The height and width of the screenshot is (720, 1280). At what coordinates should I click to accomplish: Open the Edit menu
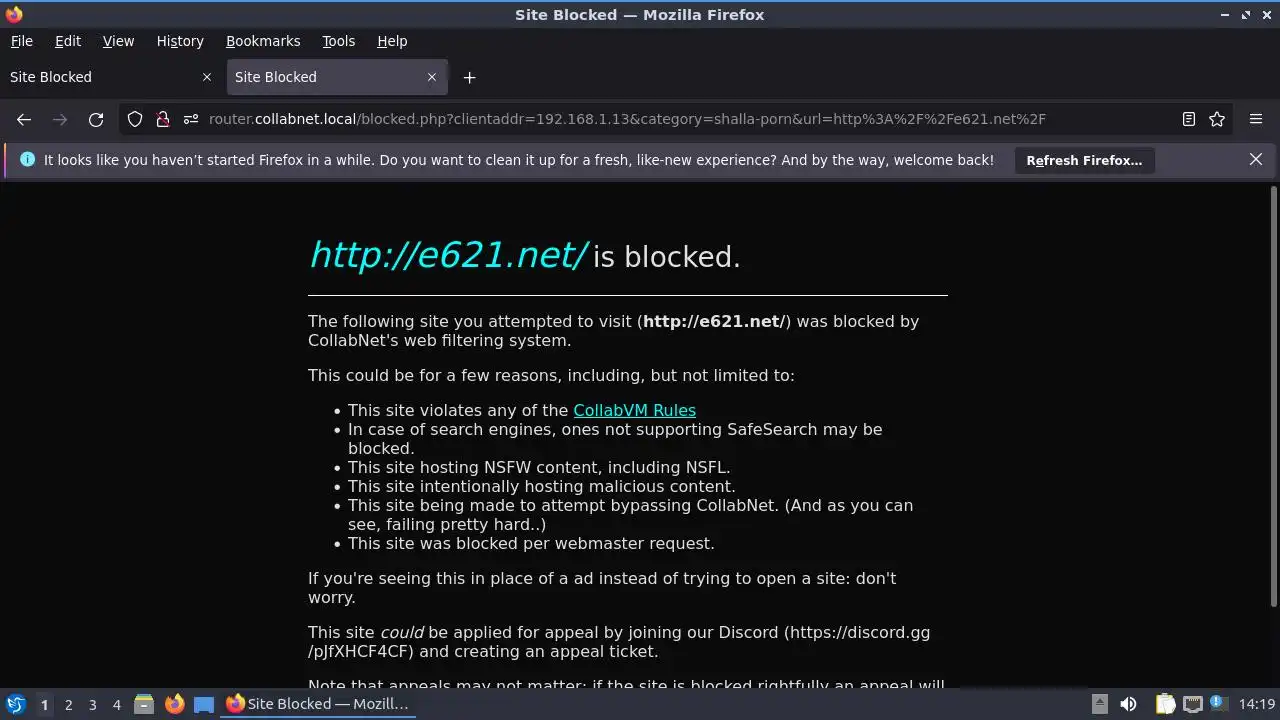pyautogui.click(x=68, y=41)
